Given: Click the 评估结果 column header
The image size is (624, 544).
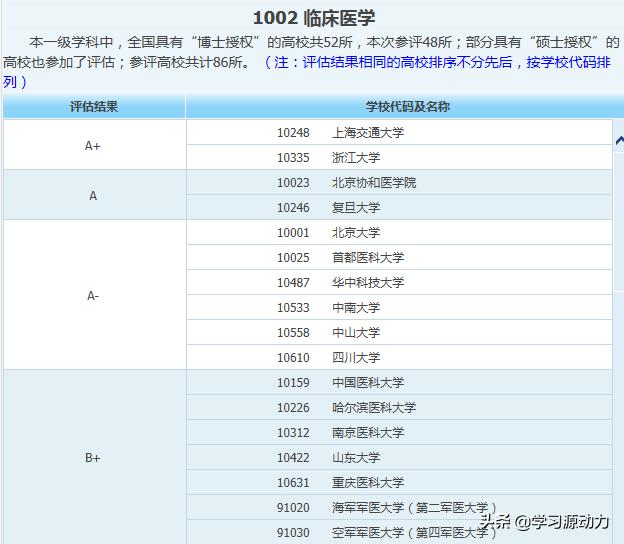Looking at the screenshot, I should point(94,107).
